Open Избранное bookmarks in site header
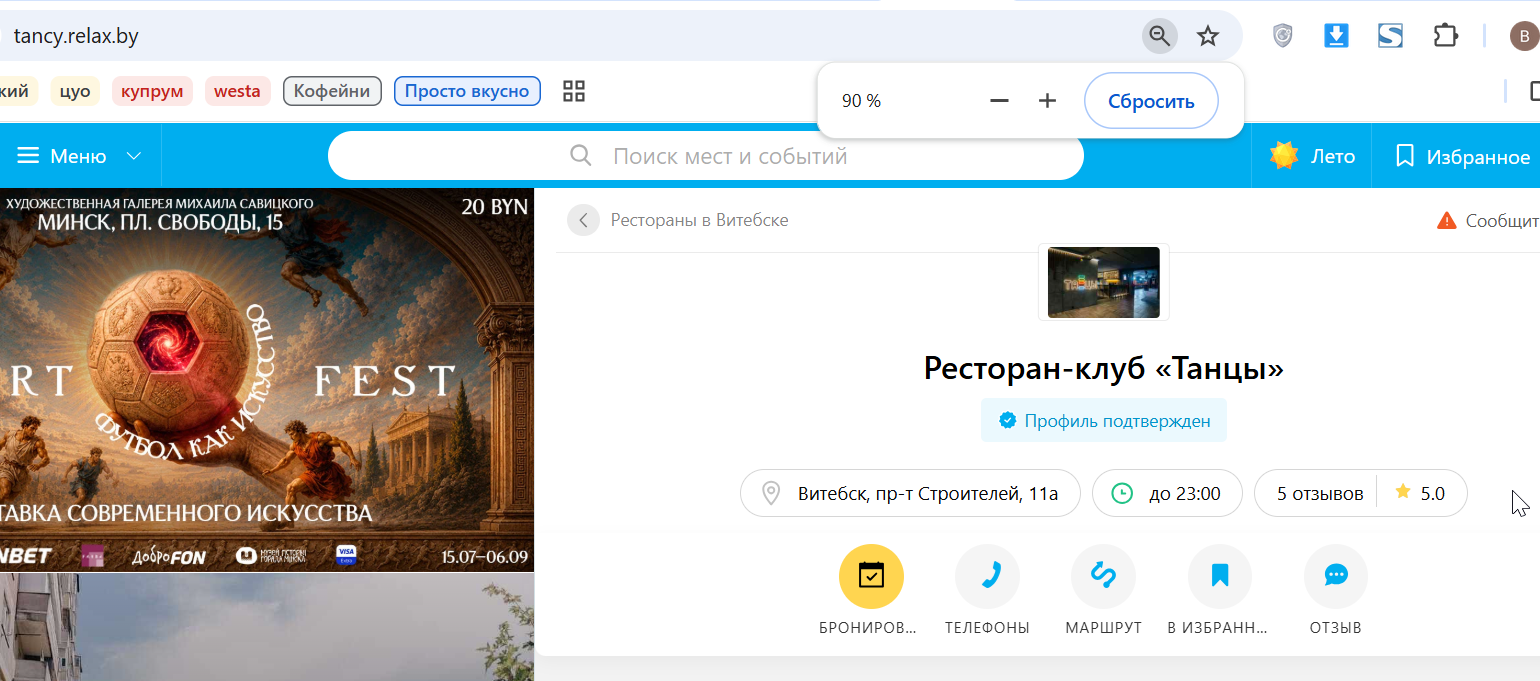Image resolution: width=1540 pixels, height=681 pixels. coord(1464,156)
